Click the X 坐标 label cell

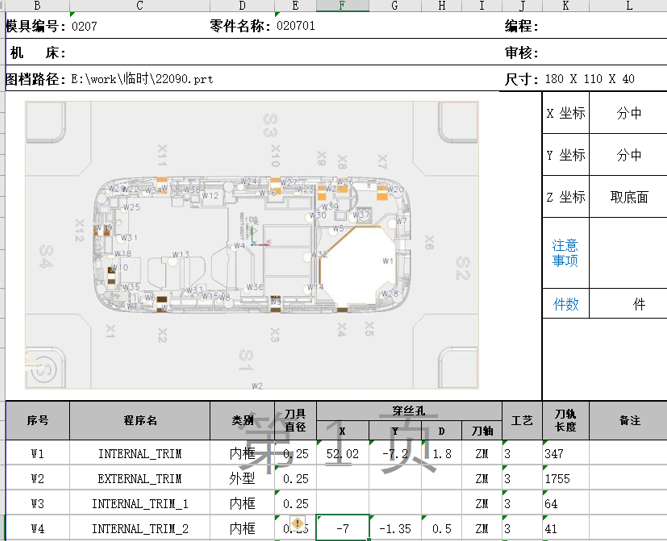pos(566,113)
